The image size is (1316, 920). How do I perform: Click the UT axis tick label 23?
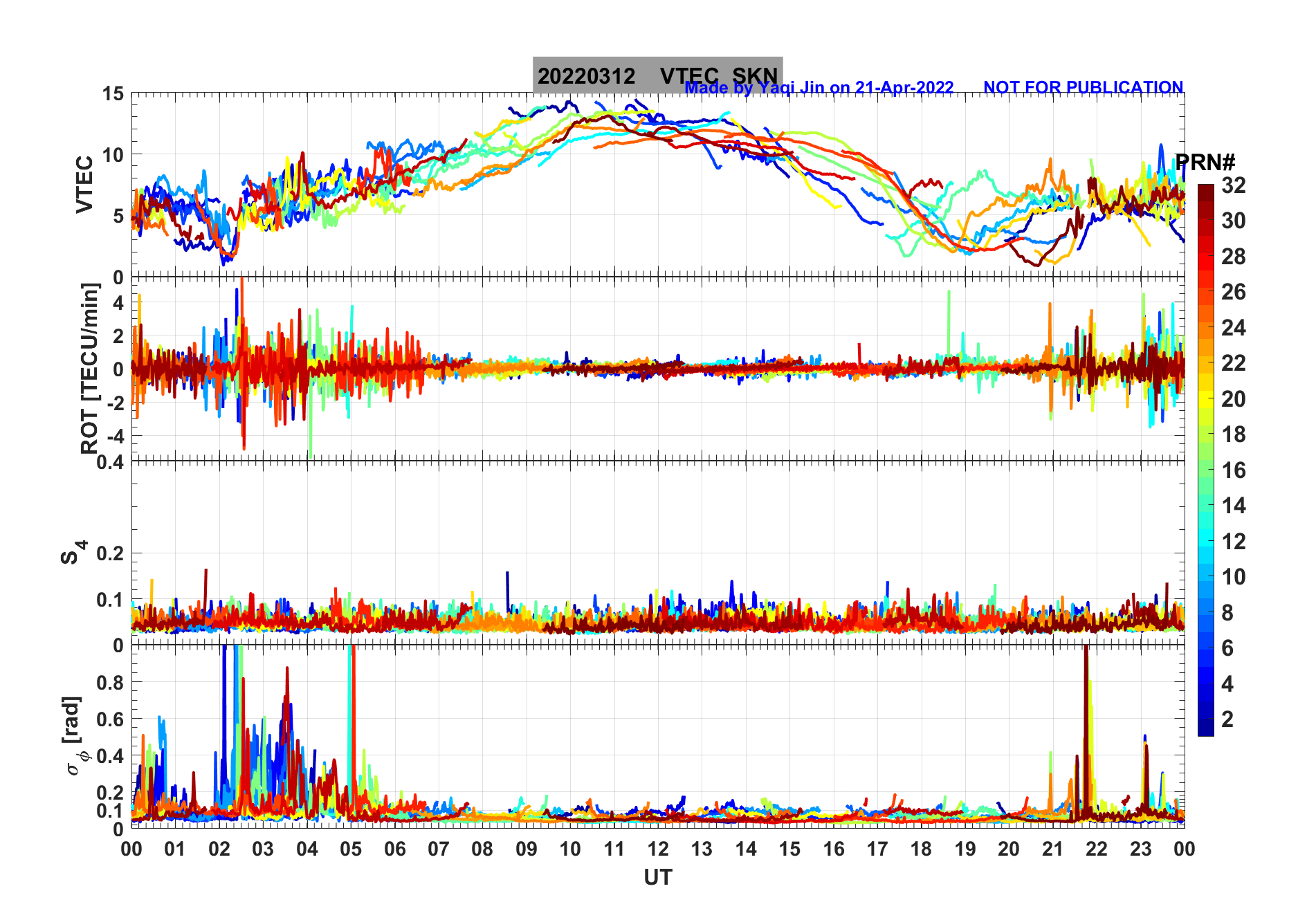(1141, 849)
